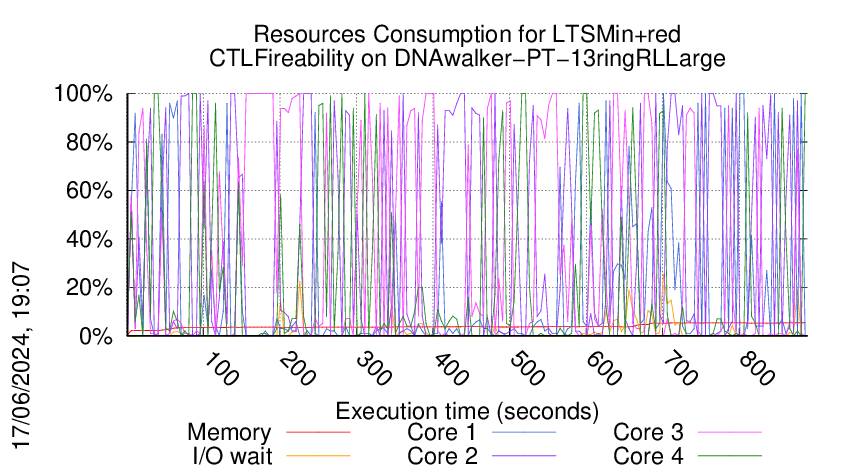Click the timestamp '17/06/2024, 19:07'
The width and height of the screenshot is (850, 475).
click(x=21, y=355)
